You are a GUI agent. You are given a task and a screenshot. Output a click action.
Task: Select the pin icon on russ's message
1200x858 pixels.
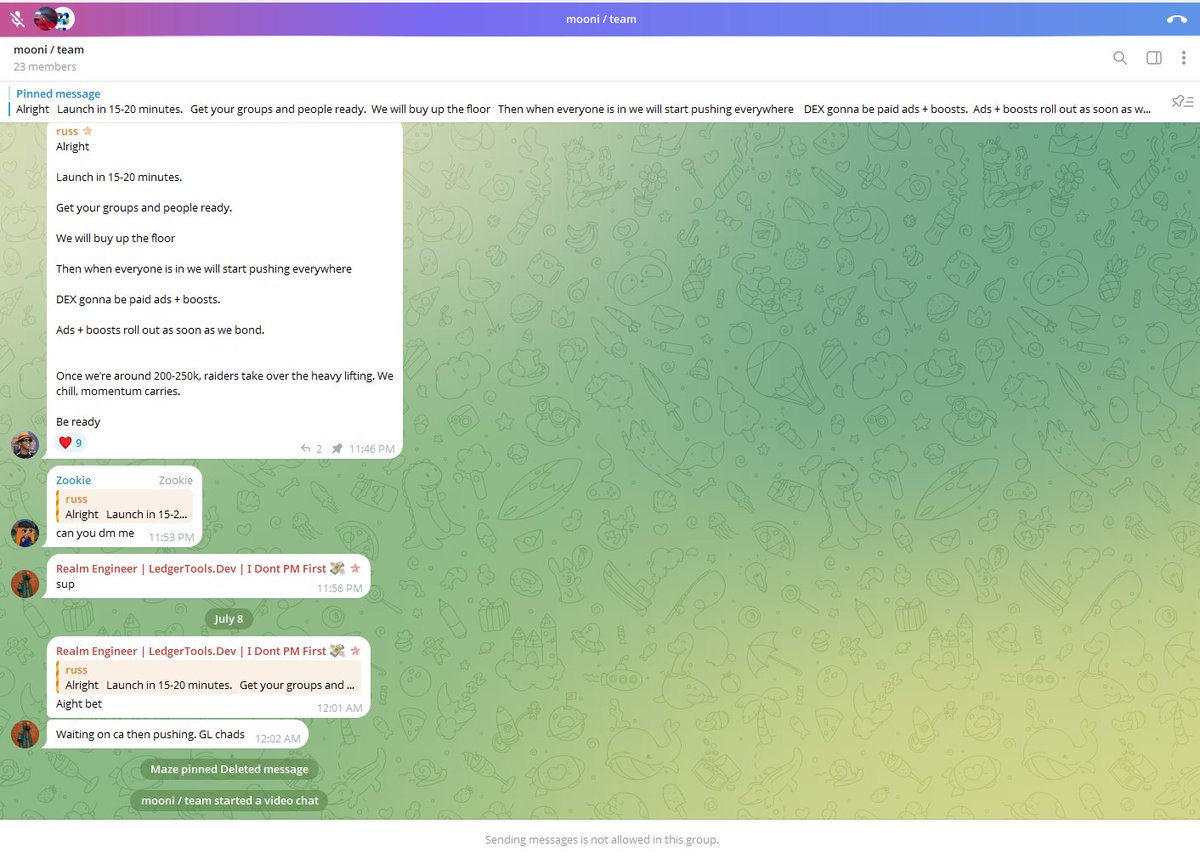coord(337,449)
